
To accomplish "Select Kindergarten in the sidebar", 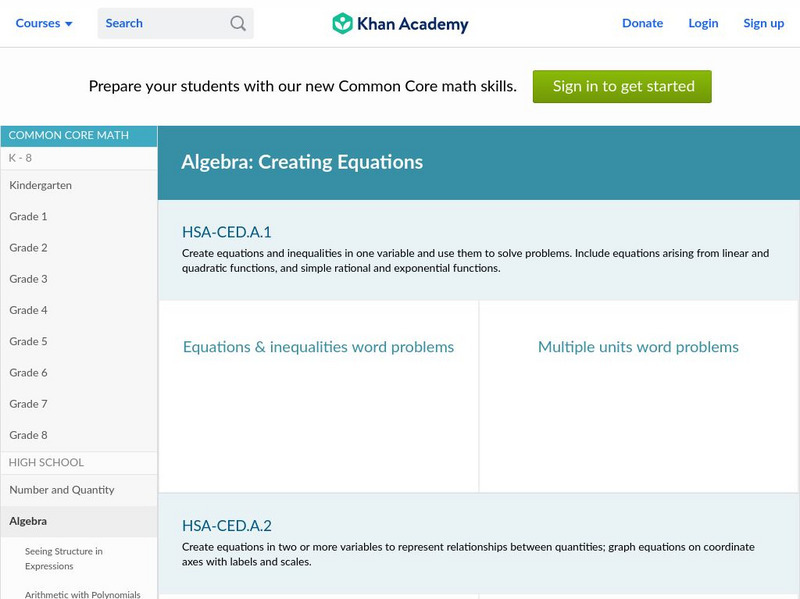I will (x=41, y=185).
